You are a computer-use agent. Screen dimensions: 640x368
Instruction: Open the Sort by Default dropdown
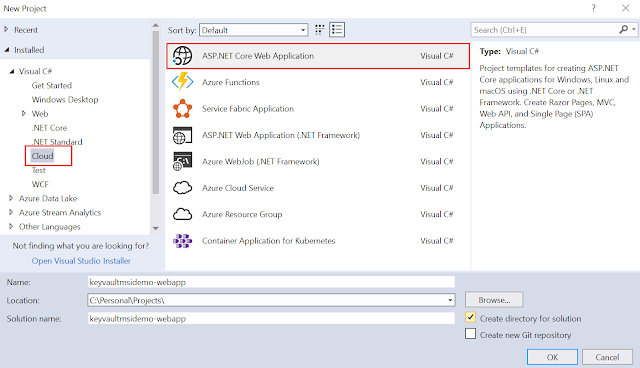pyautogui.click(x=253, y=30)
